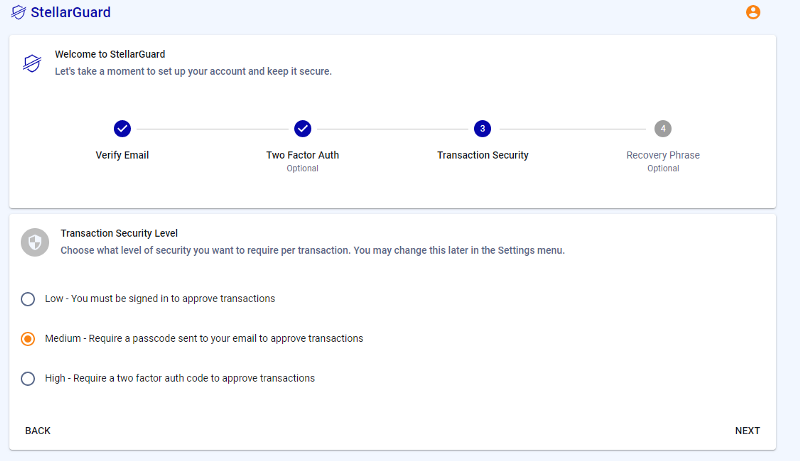Click 'Optional' under Two Factor Auth

303,168
